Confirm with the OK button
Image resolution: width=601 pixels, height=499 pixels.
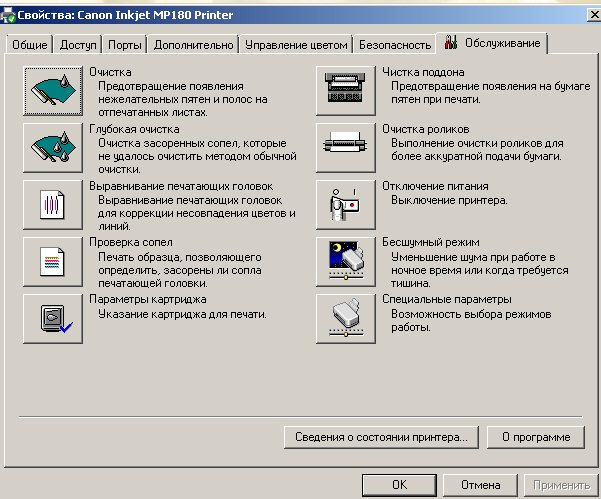click(x=399, y=485)
